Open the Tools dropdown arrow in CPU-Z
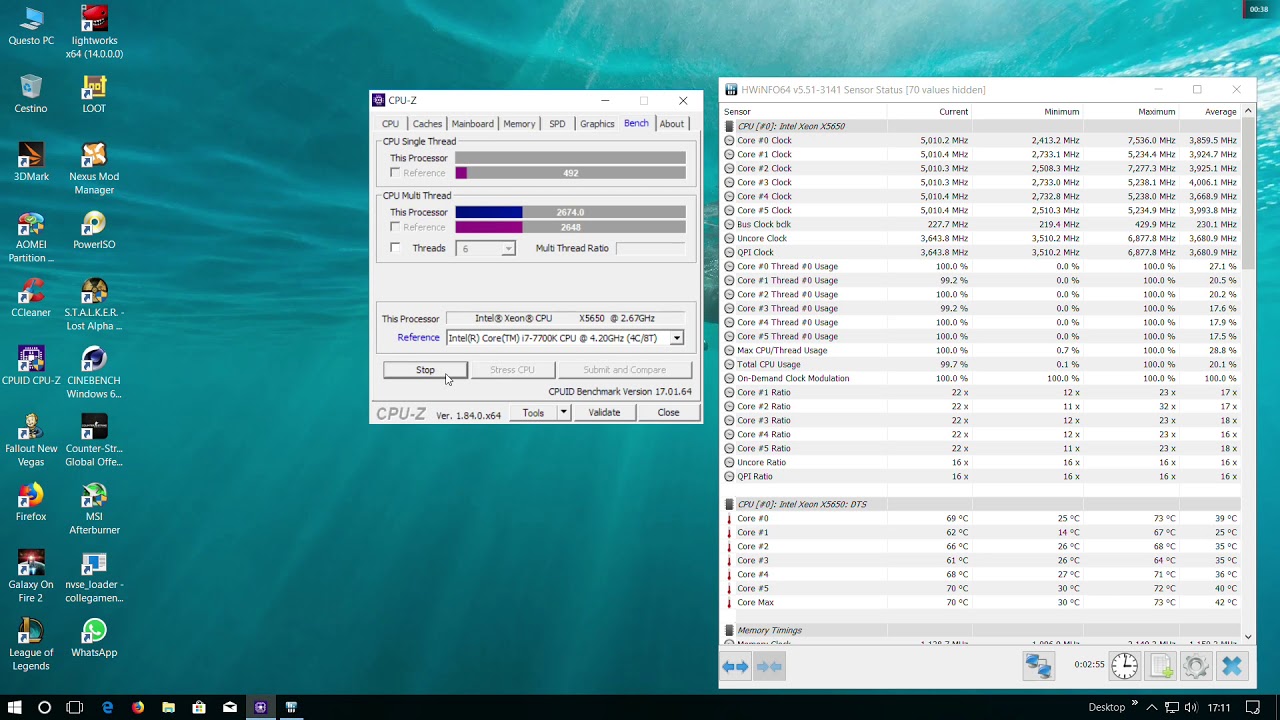 point(563,413)
